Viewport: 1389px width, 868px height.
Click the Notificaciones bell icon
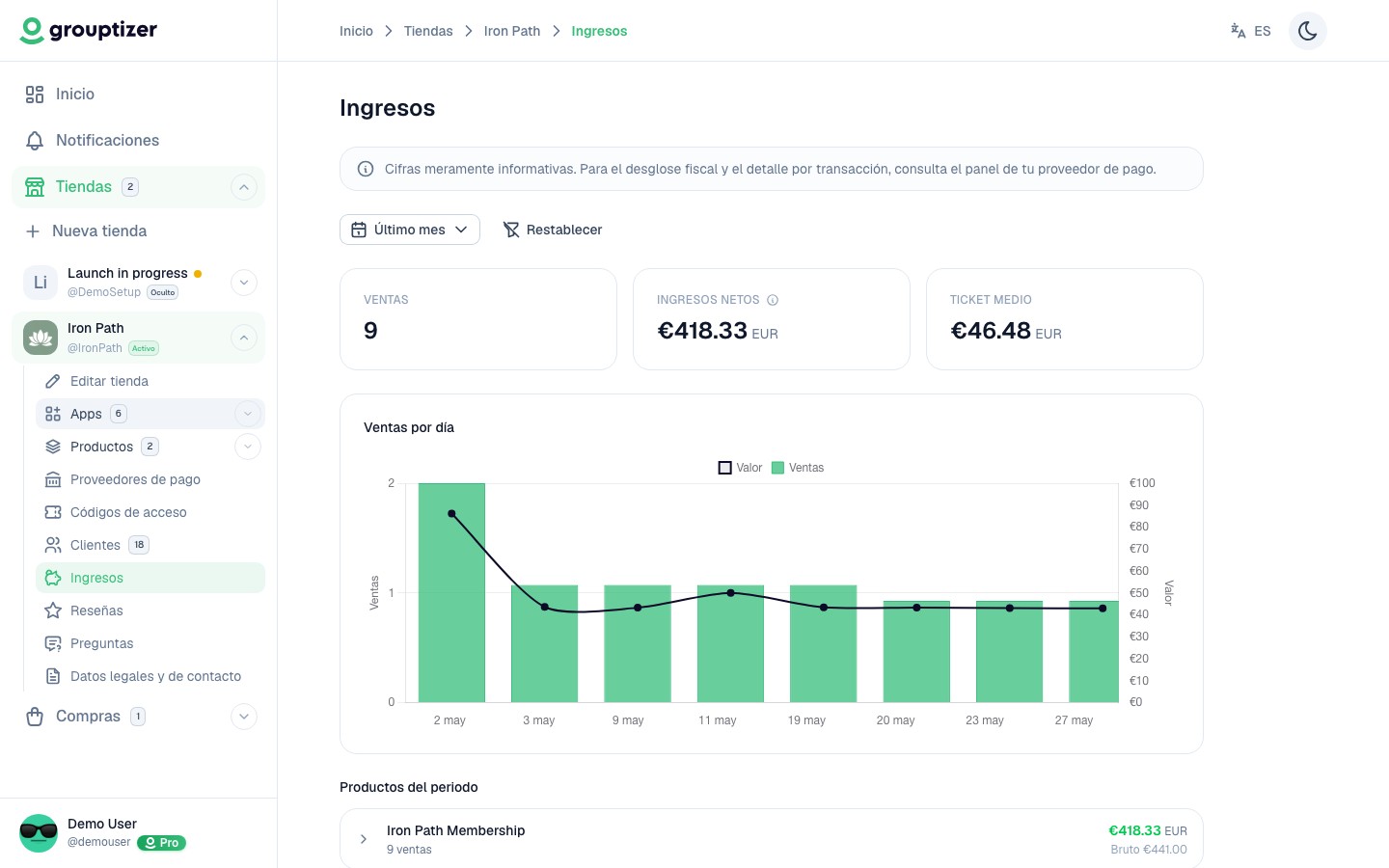coord(35,141)
